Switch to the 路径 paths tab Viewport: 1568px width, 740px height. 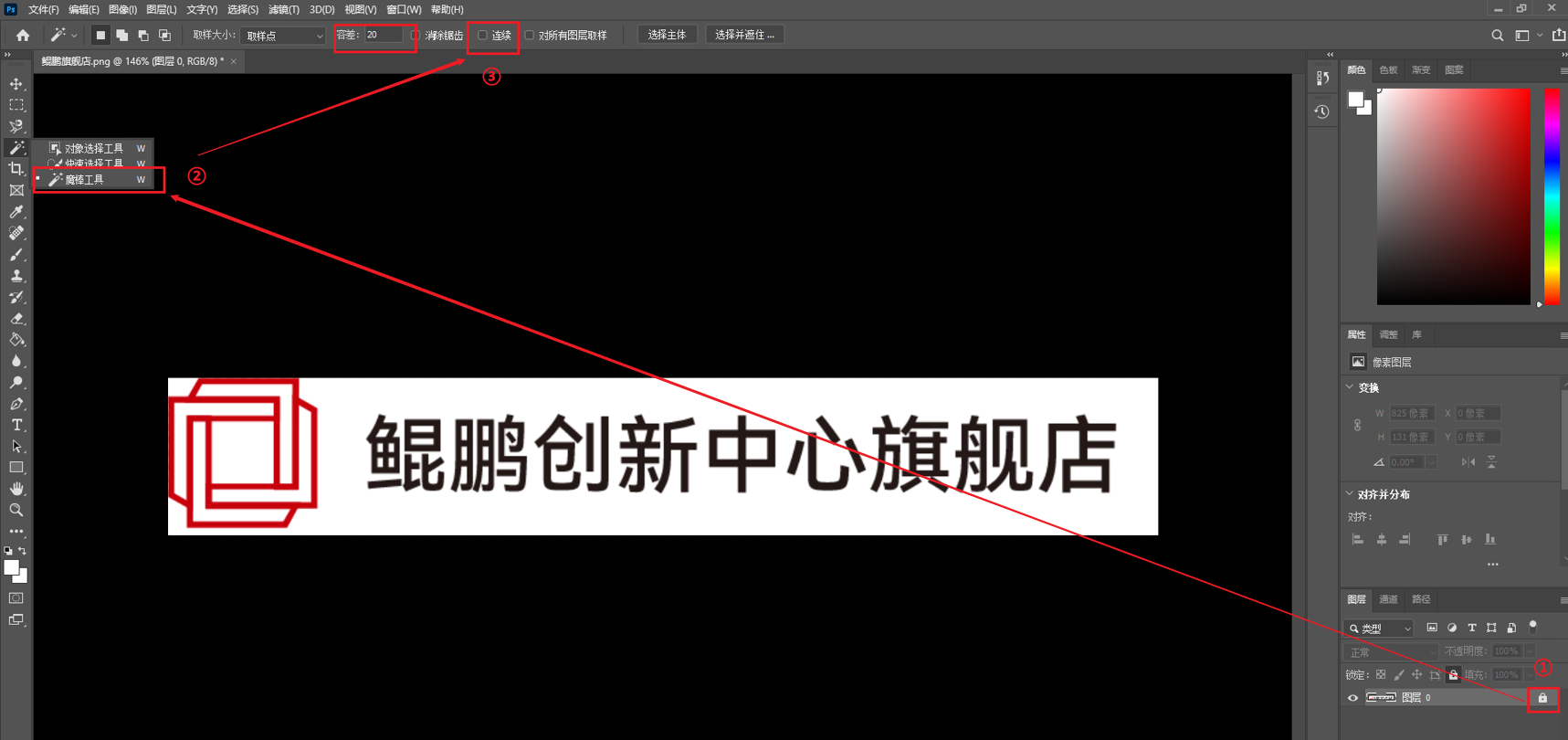click(x=1421, y=599)
